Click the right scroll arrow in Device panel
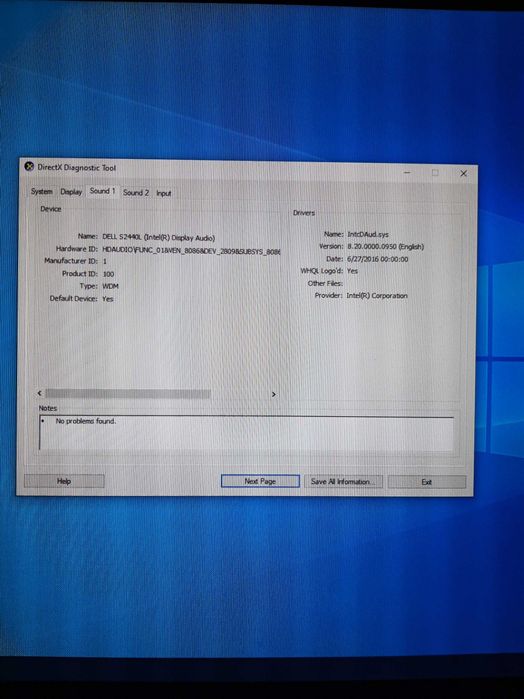Viewport: 524px width, 699px height. tap(273, 394)
